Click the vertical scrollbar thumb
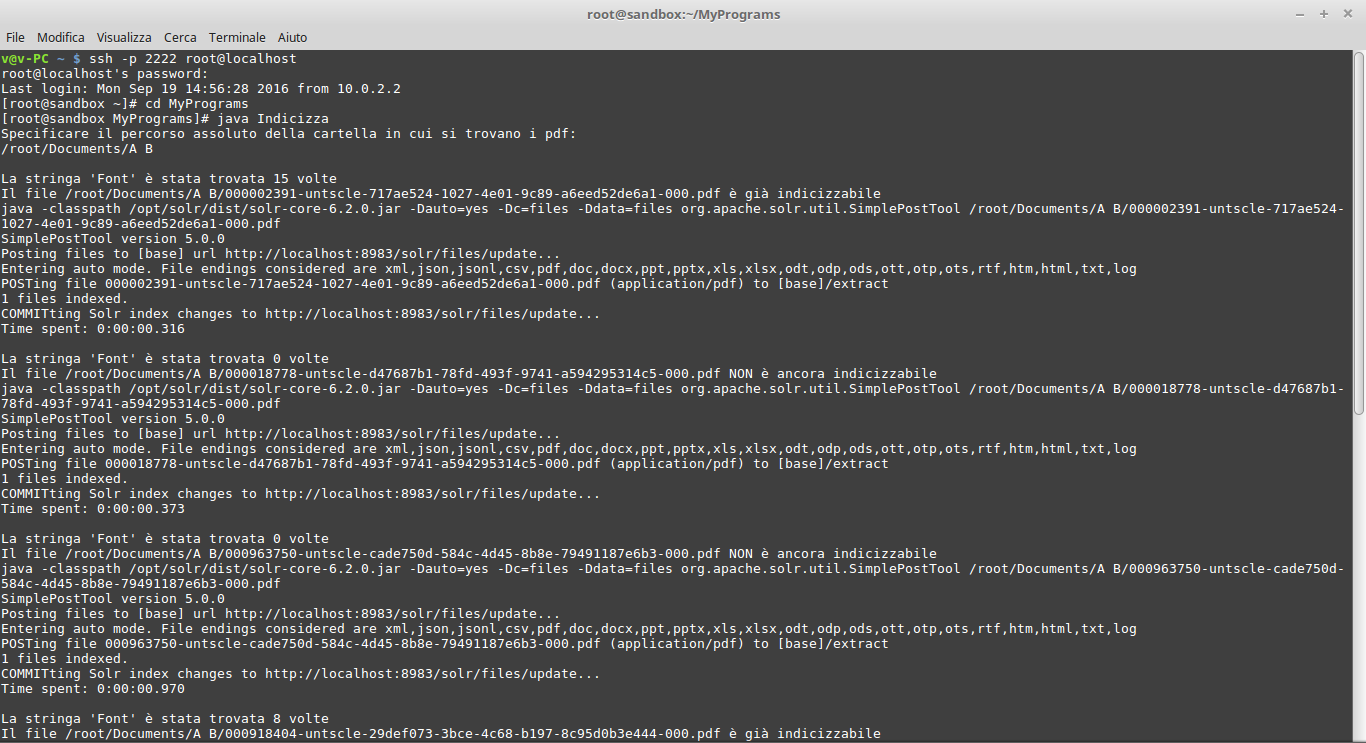Viewport: 1366px width, 743px height. [x=1359, y=234]
